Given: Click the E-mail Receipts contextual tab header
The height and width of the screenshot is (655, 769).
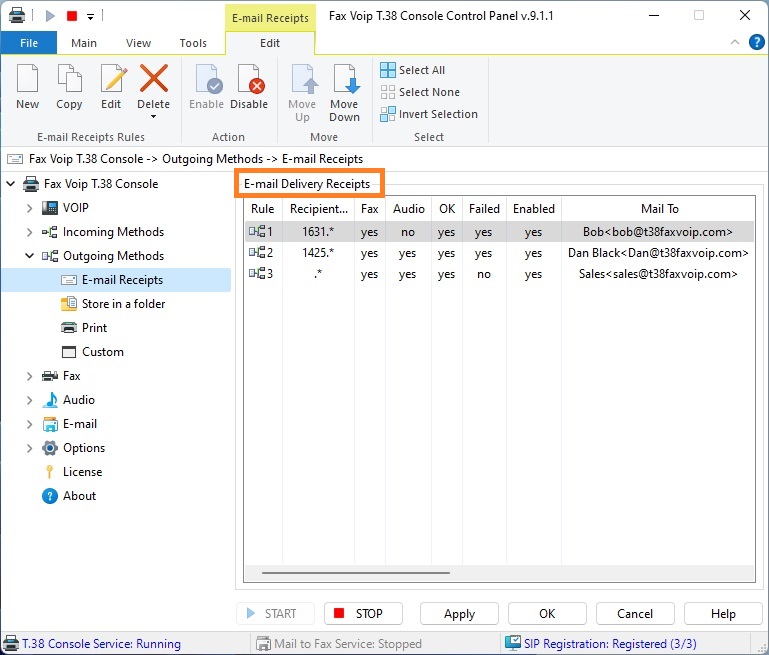Looking at the screenshot, I should click(x=270, y=18).
